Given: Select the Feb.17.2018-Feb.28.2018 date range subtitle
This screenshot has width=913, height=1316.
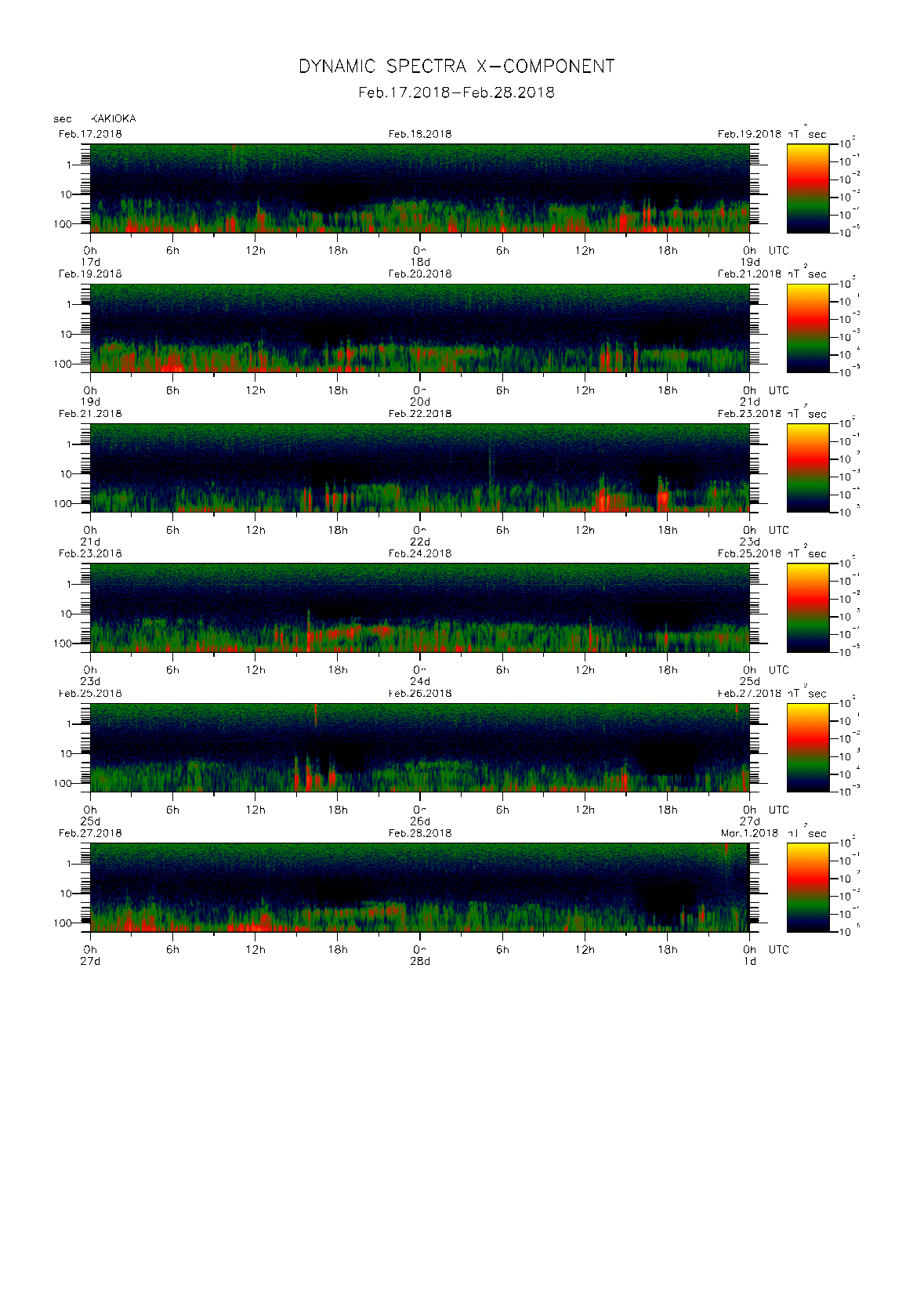Looking at the screenshot, I should tap(456, 92).
